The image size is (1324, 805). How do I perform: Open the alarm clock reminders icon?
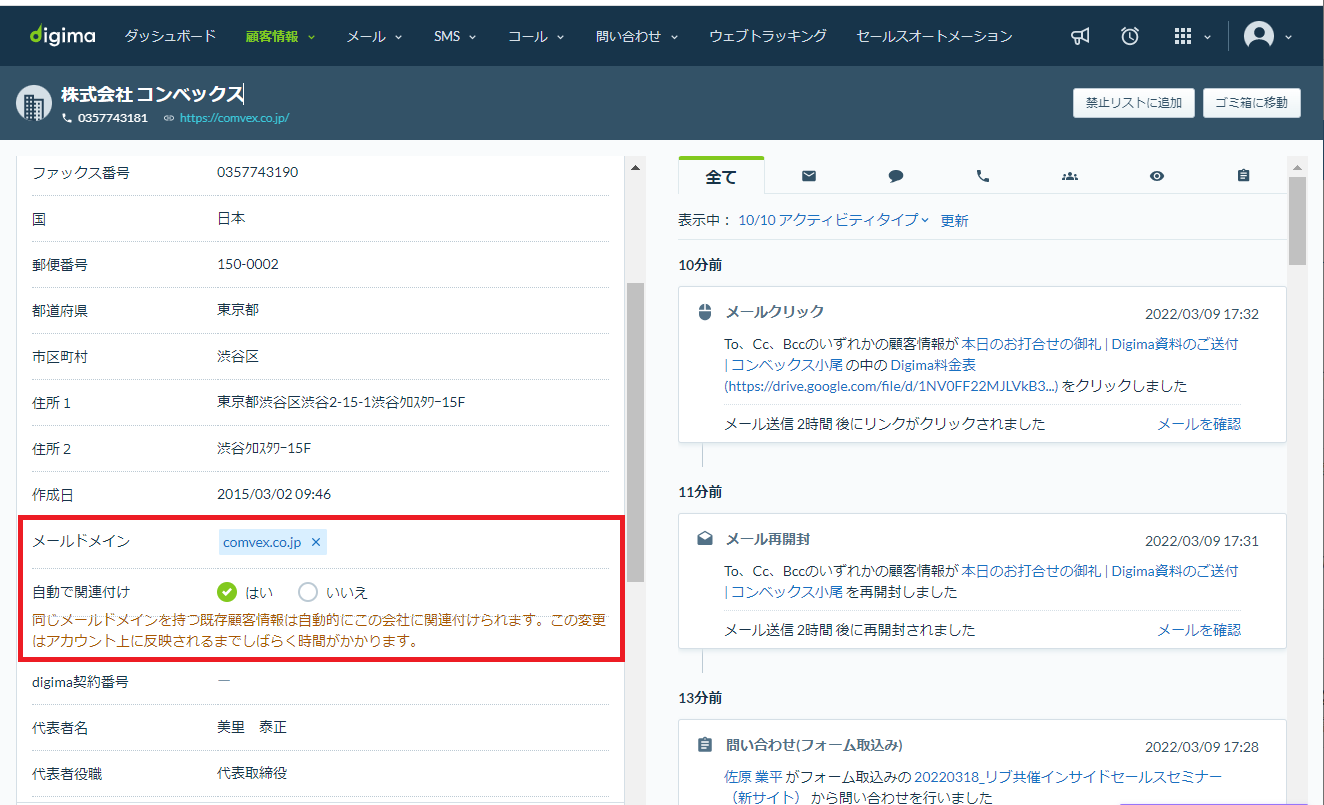click(1130, 36)
